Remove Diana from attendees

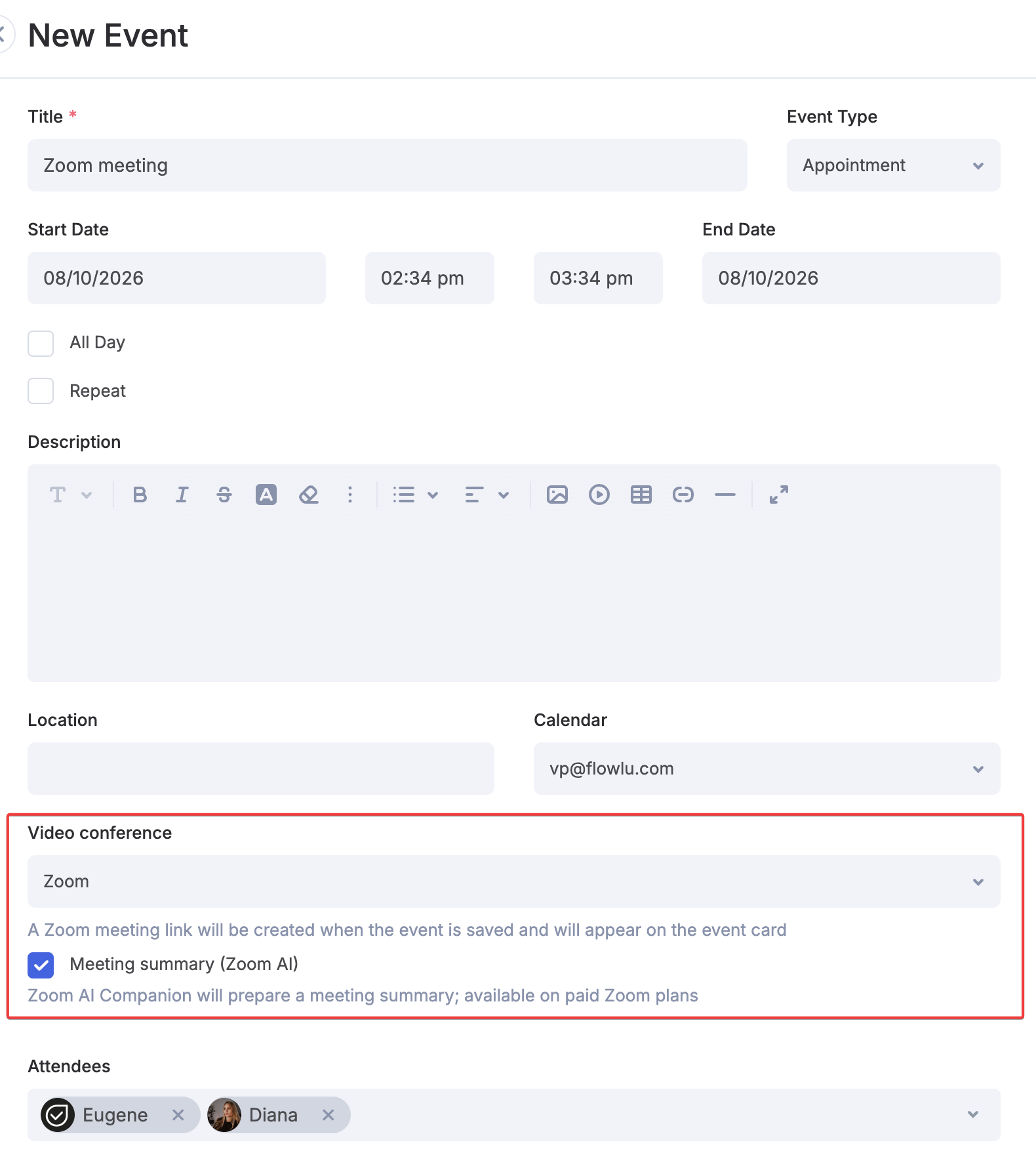point(329,1115)
